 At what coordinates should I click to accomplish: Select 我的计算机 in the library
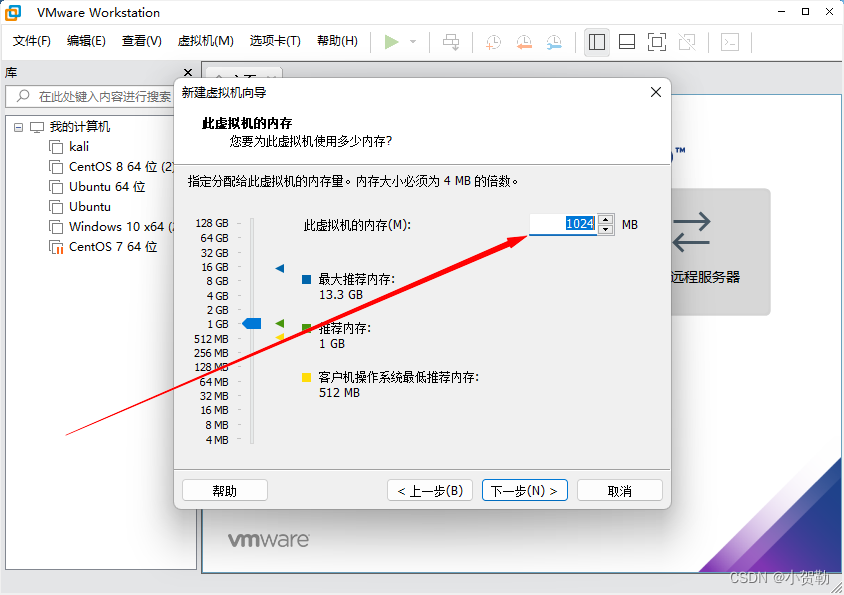point(80,127)
